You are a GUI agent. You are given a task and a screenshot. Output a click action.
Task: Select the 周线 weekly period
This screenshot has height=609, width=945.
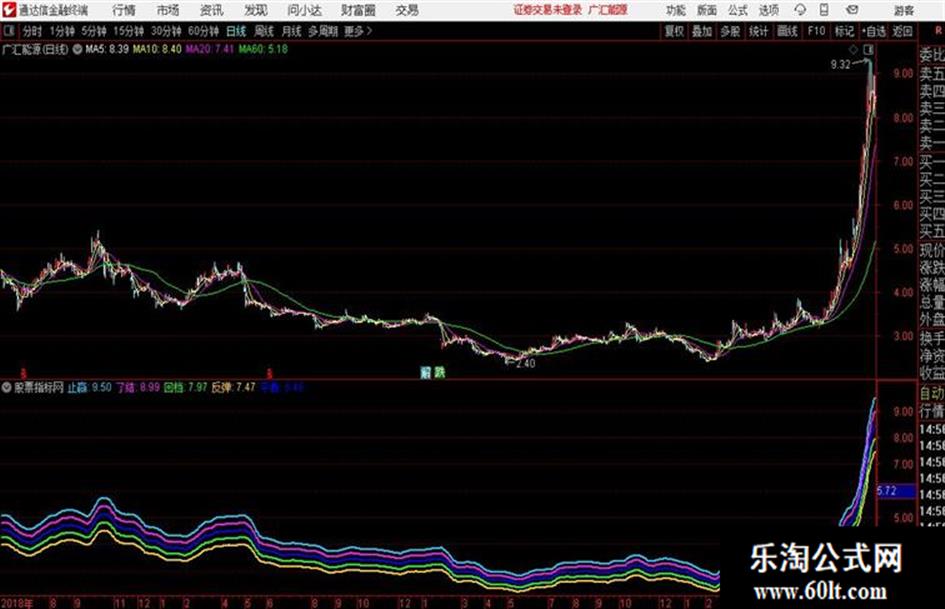[x=264, y=31]
